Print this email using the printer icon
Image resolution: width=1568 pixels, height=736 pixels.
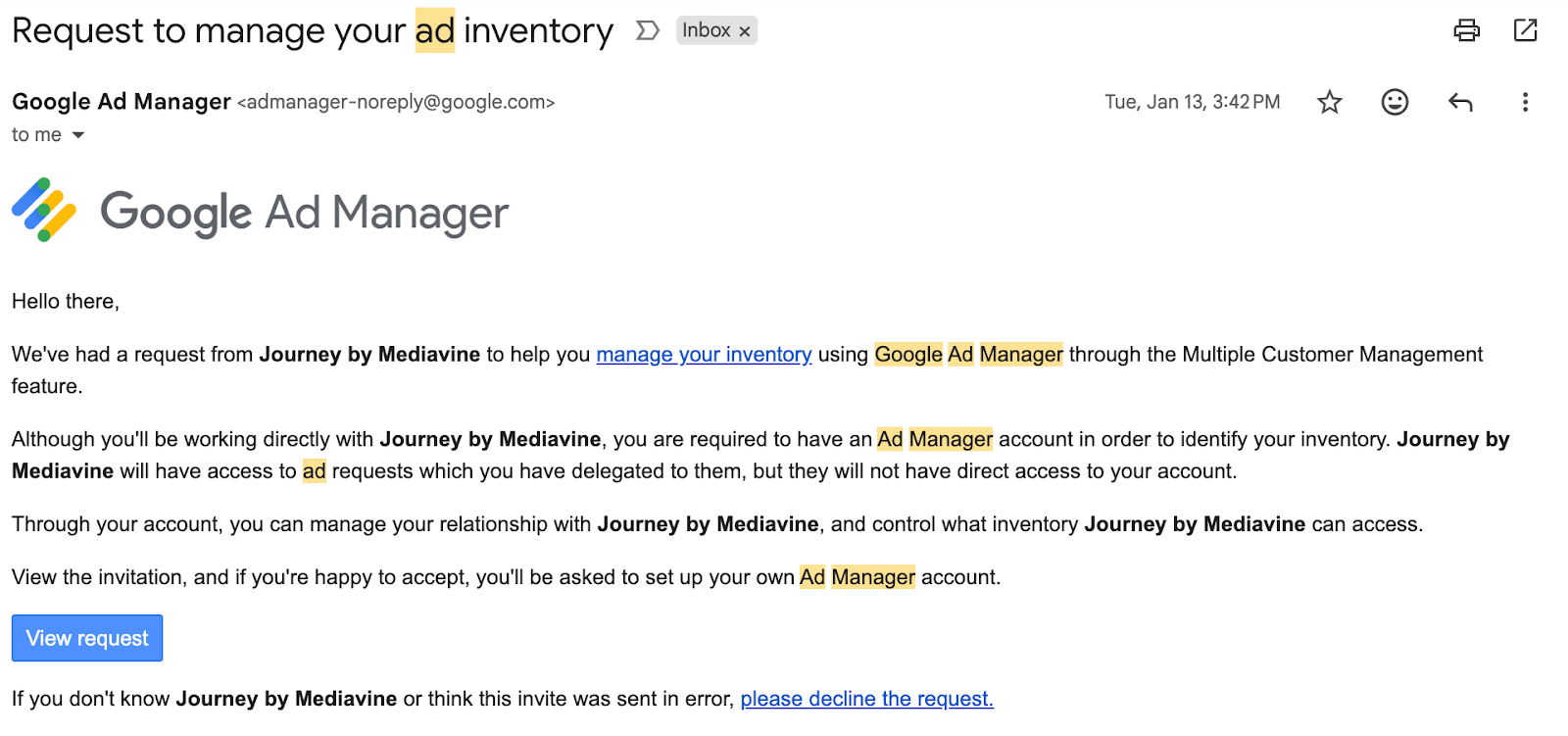click(x=1466, y=30)
